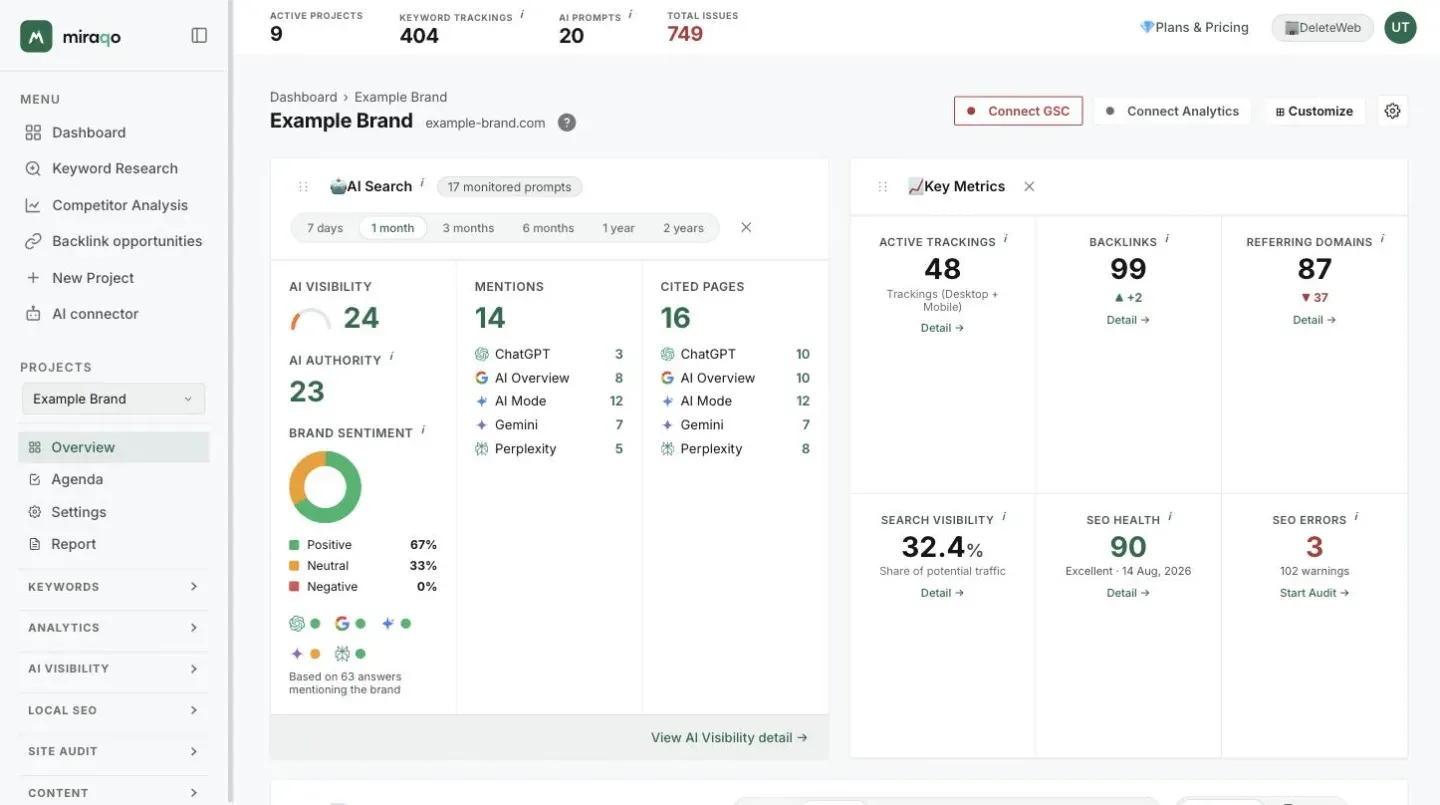Open the Customize button
Viewport: 1440px width, 805px height.
1313,111
